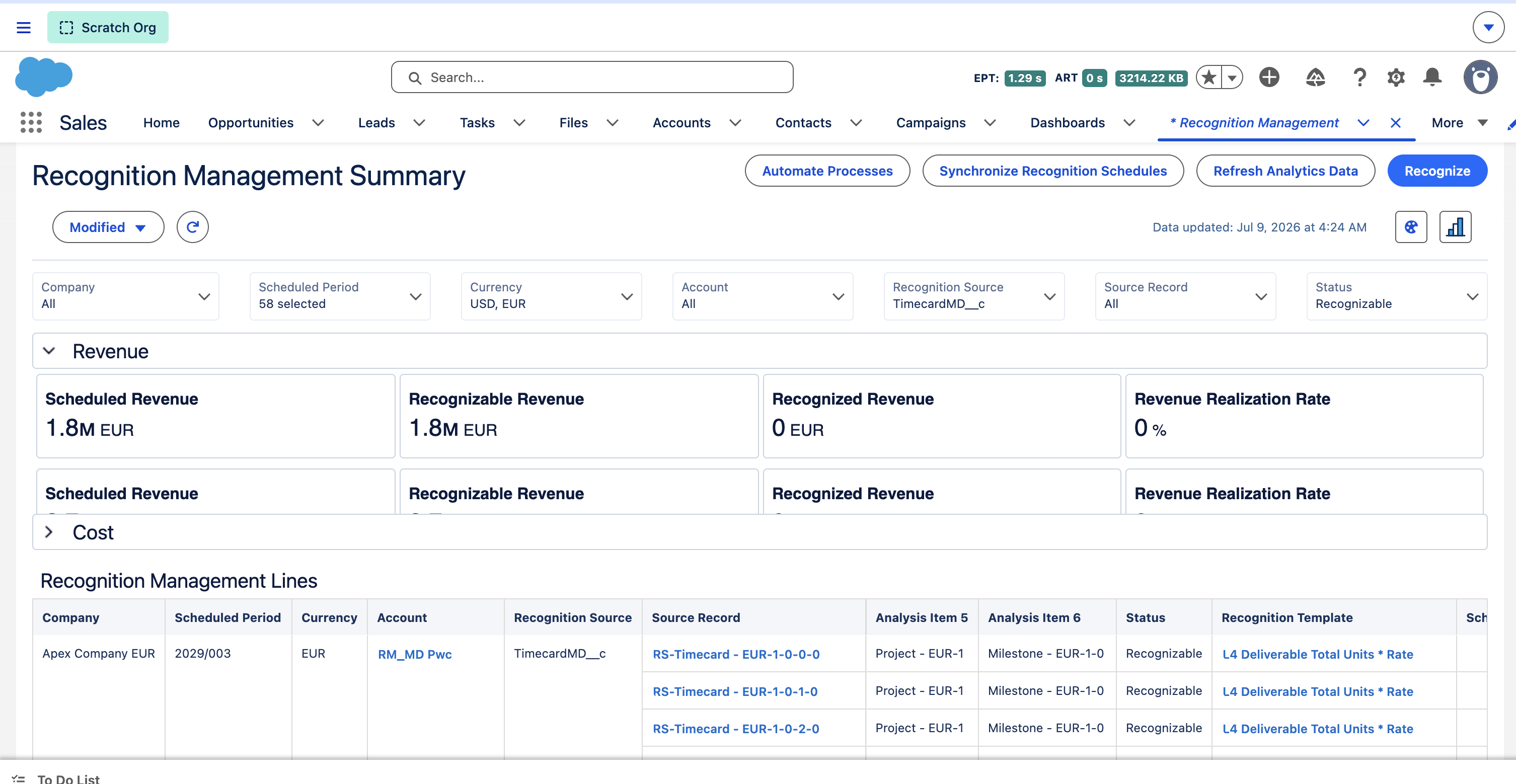Open the Company filter dropdown

coord(125,296)
